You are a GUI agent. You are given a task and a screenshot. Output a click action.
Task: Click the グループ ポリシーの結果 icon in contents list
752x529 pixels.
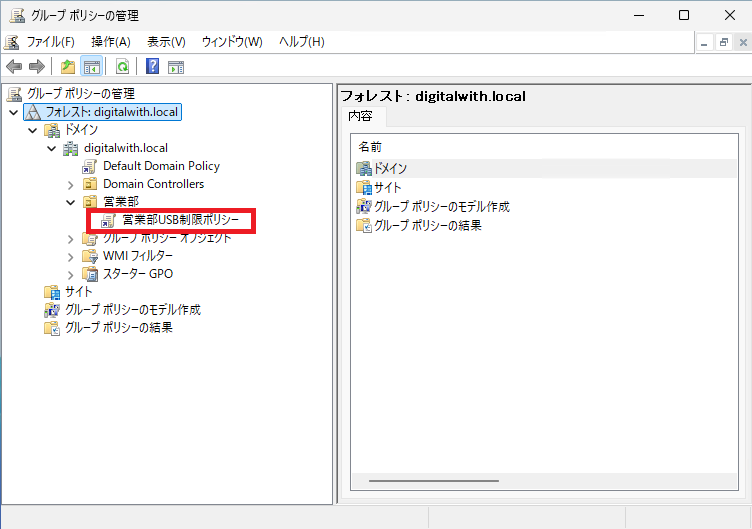click(x=364, y=225)
